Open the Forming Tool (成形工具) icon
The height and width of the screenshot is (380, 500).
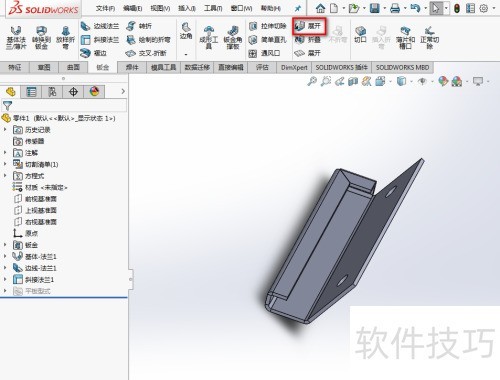[x=209, y=37]
